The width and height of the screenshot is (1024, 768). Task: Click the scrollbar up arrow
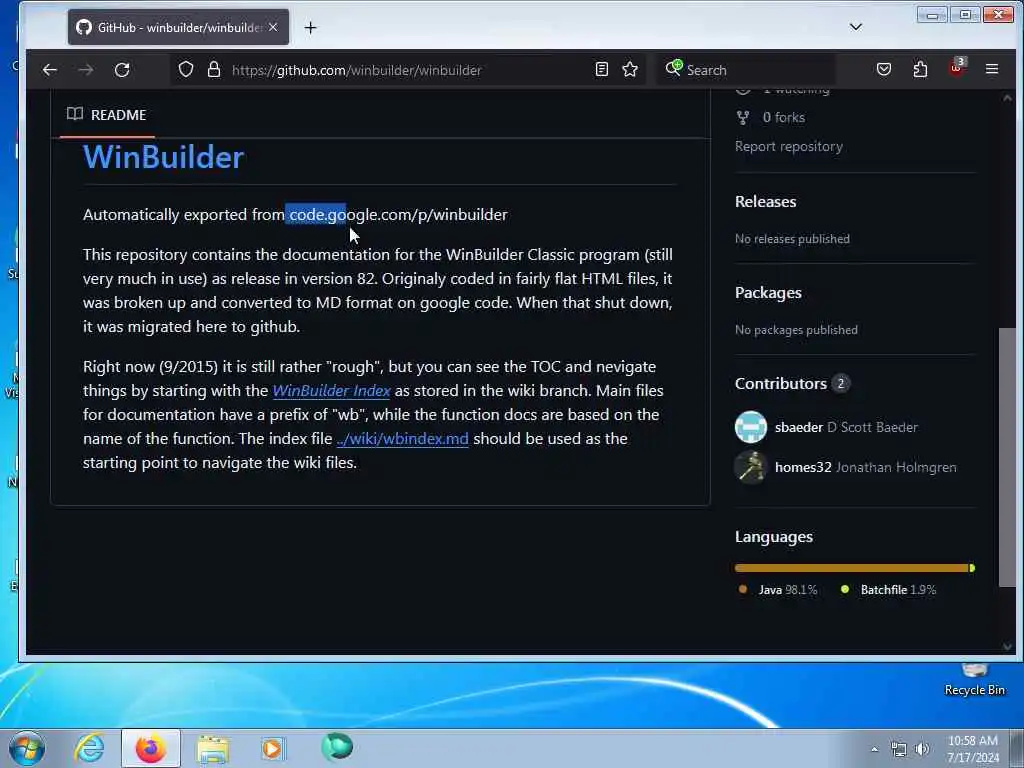[x=1007, y=98]
